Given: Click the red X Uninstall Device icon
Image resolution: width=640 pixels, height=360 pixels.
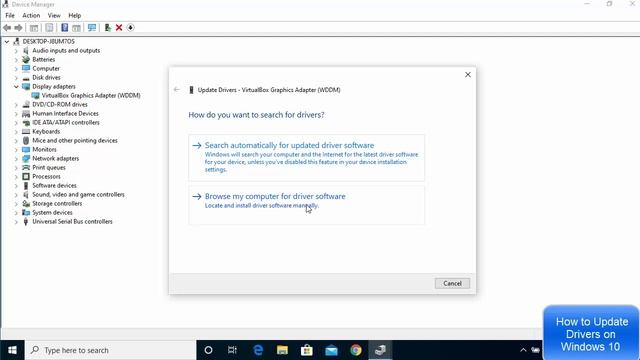Looking at the screenshot, I should (119, 28).
